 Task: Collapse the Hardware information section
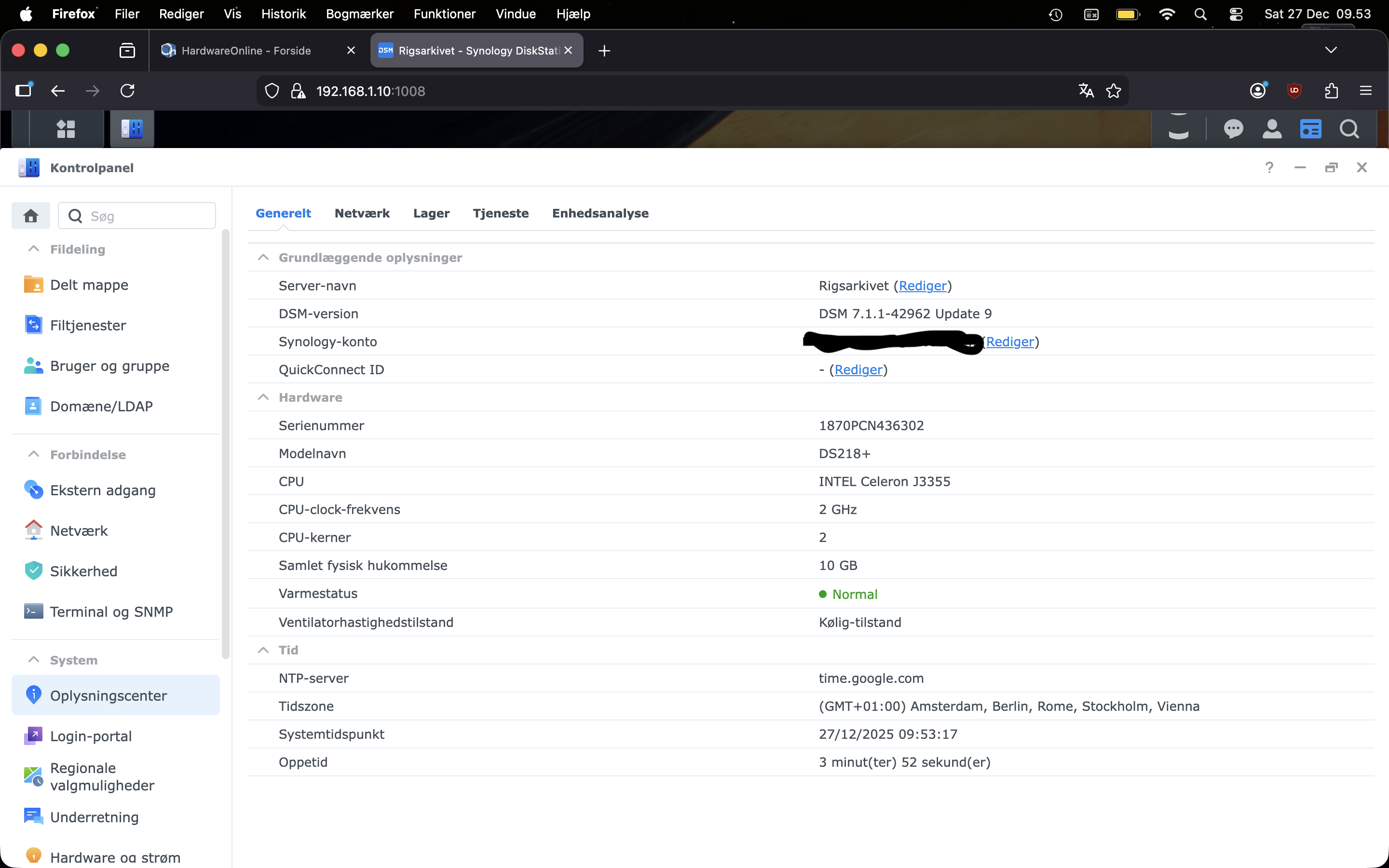(263, 397)
